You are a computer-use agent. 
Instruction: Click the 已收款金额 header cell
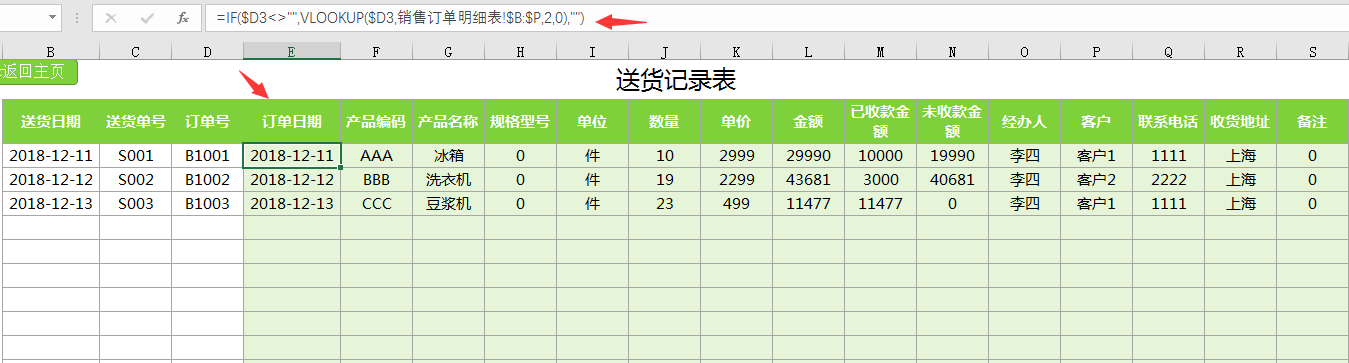(880, 121)
